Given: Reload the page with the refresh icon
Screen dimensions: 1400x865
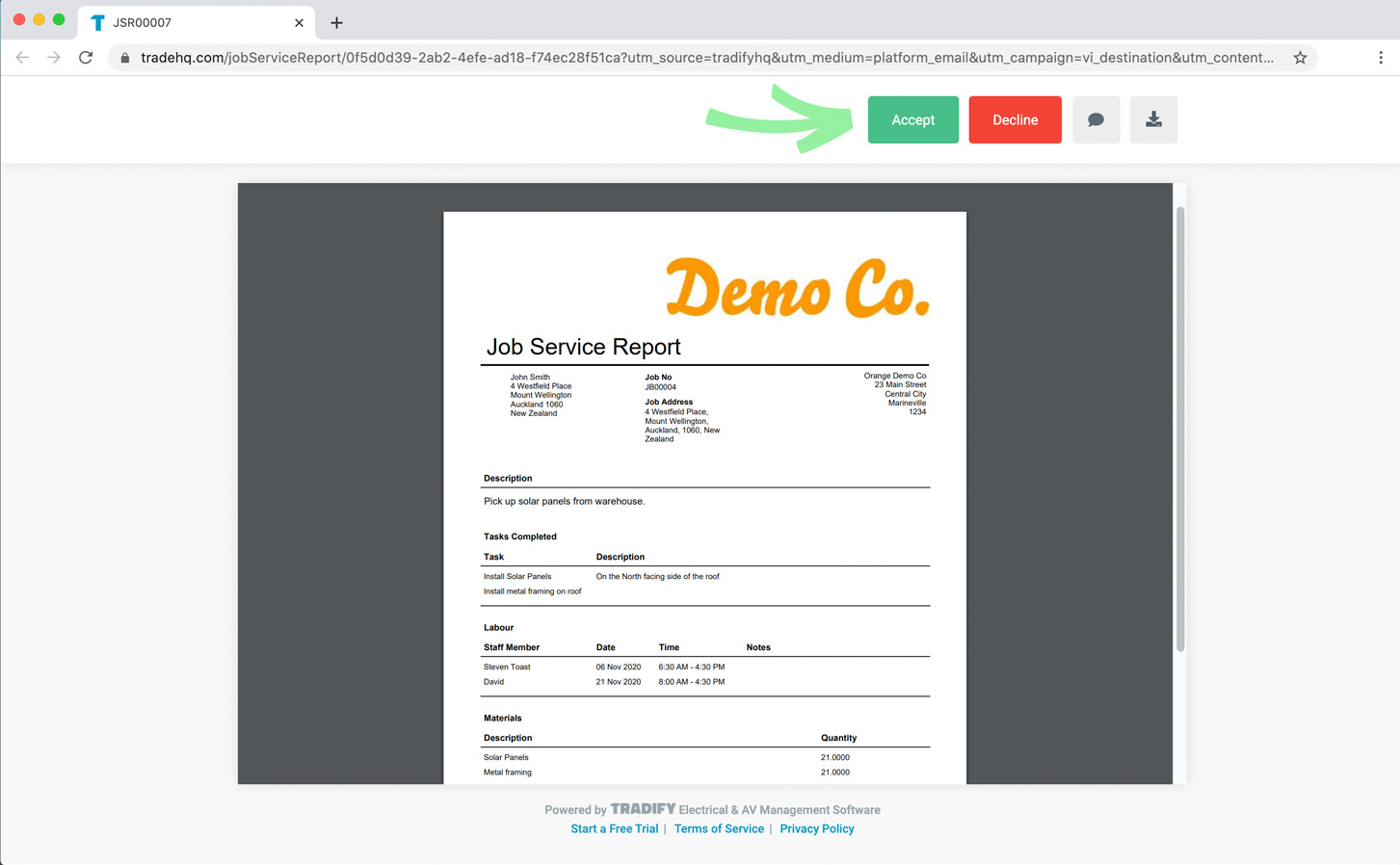Looking at the screenshot, I should [86, 58].
